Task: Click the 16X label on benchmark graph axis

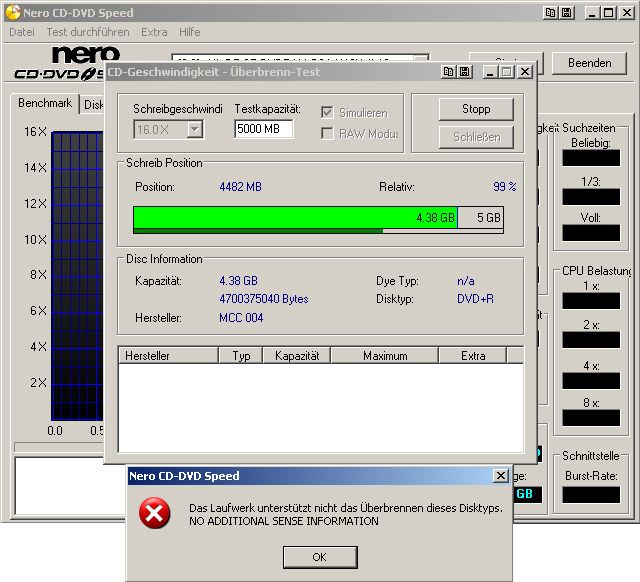Action: [x=36, y=131]
